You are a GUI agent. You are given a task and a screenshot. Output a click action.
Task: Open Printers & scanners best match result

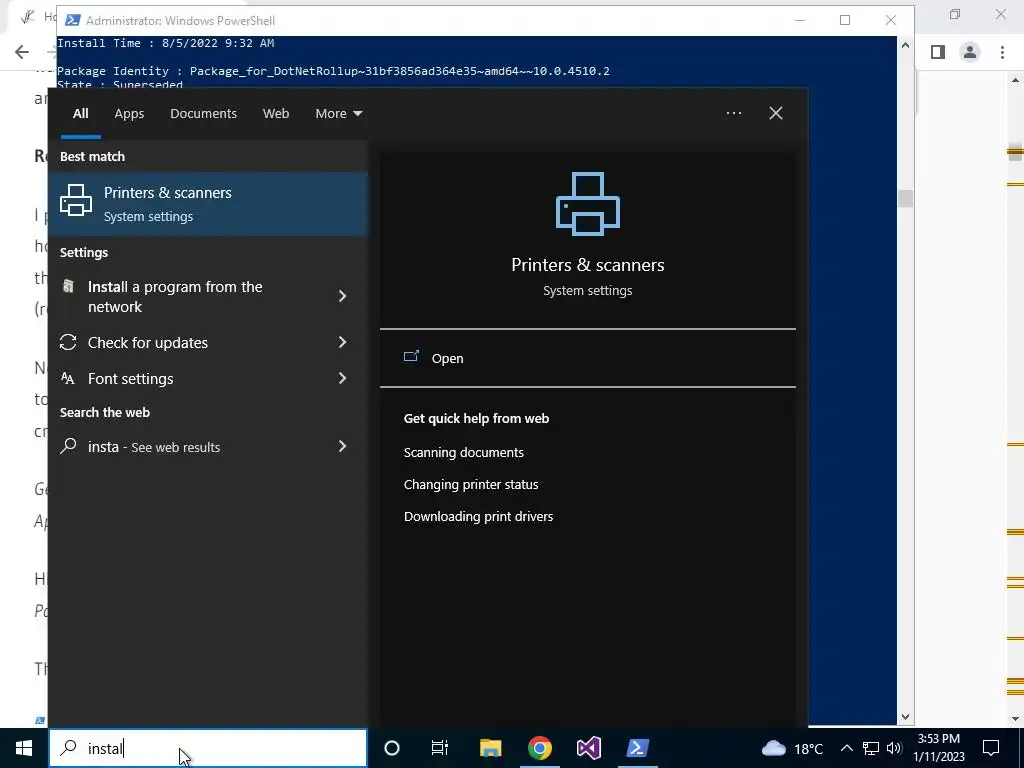[x=208, y=204]
